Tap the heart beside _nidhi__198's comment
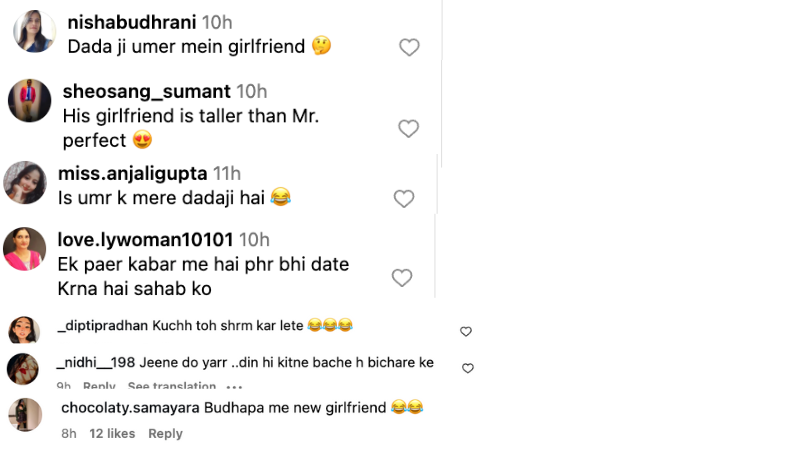800x450 pixels. coord(467,368)
